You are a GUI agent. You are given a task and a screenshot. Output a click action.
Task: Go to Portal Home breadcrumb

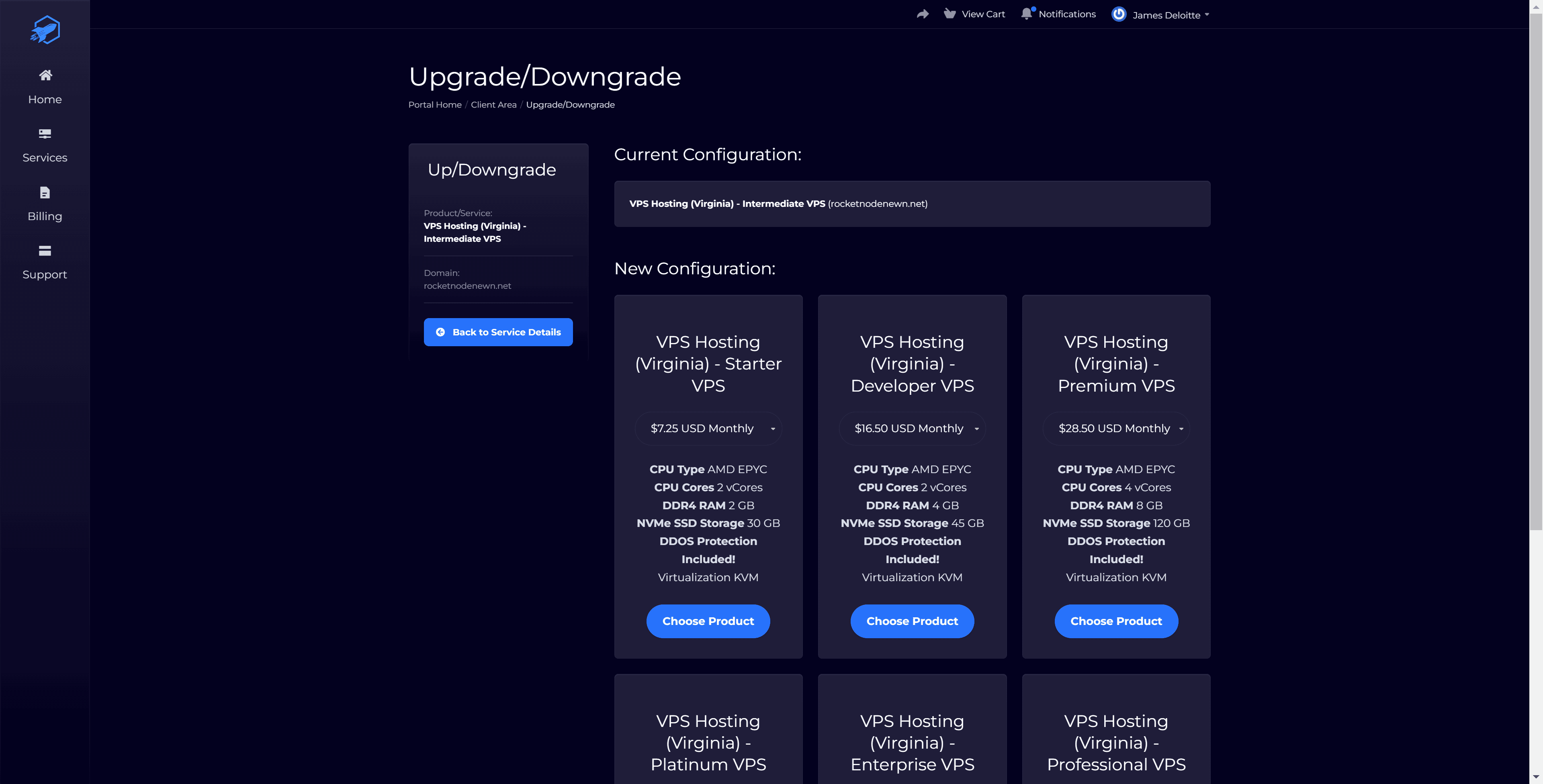coord(435,105)
